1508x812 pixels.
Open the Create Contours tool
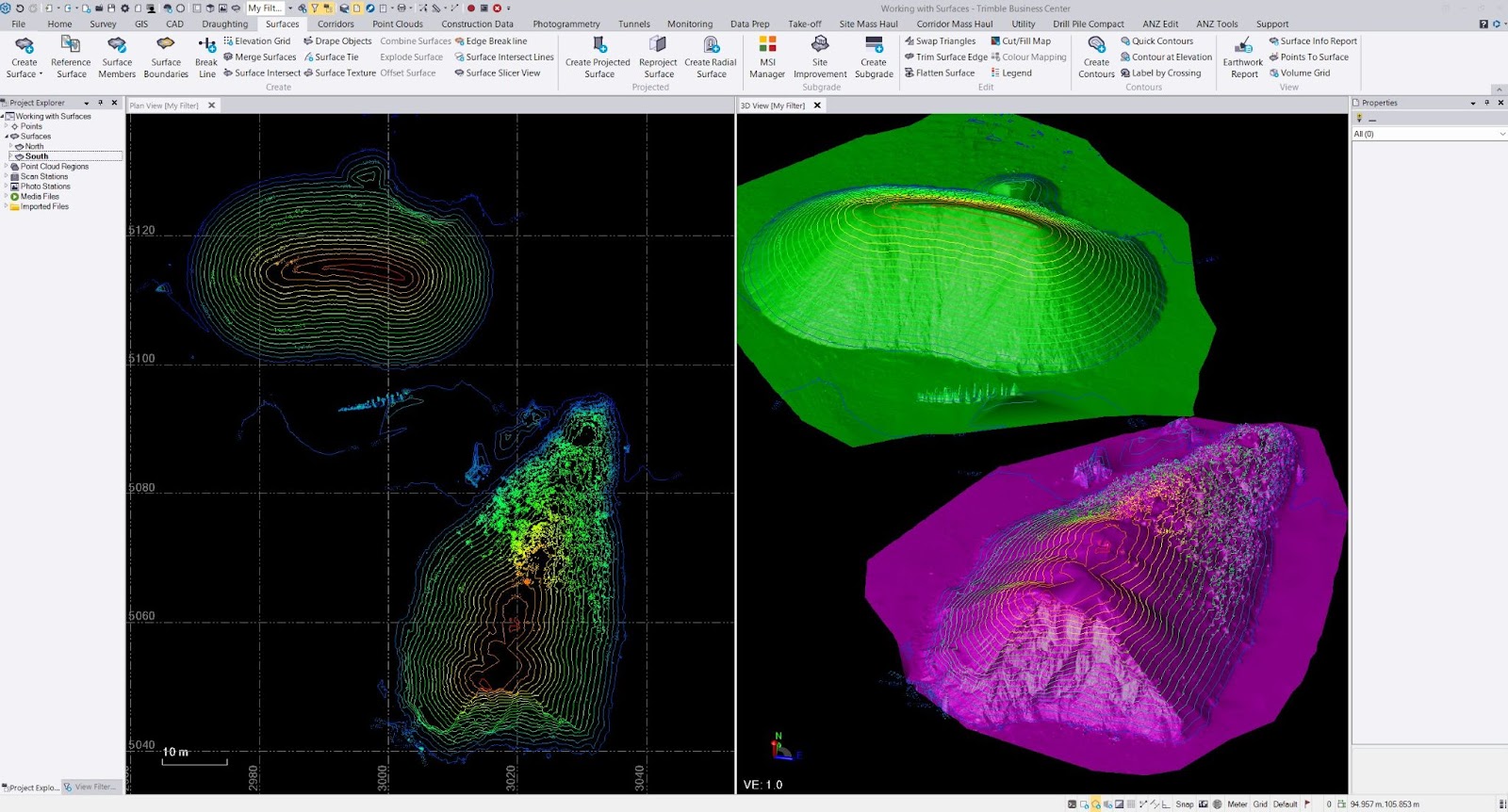coord(1096,57)
